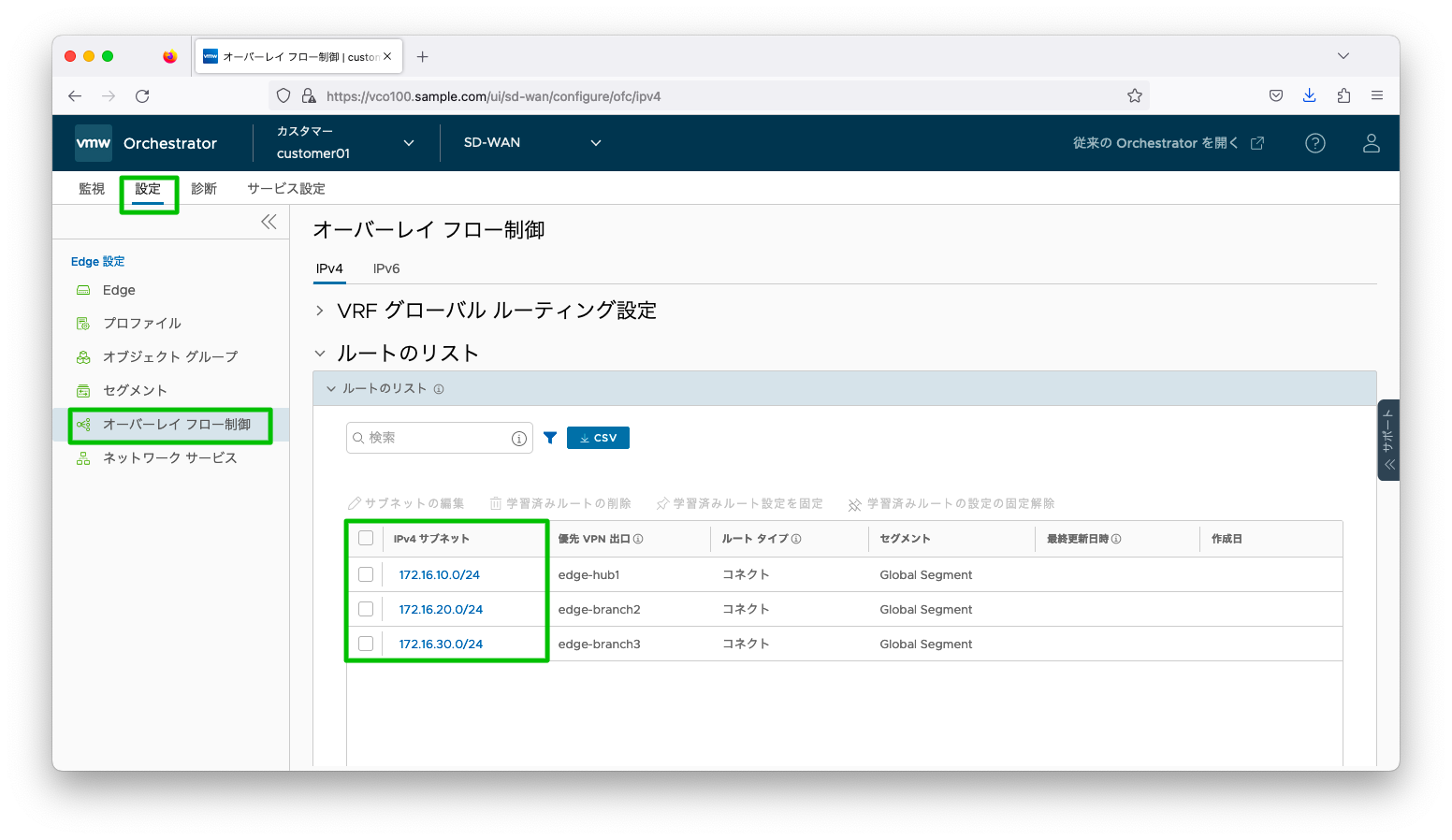The image size is (1452, 840).
Task: Bookmark this page with the star icon
Action: click(x=1134, y=95)
